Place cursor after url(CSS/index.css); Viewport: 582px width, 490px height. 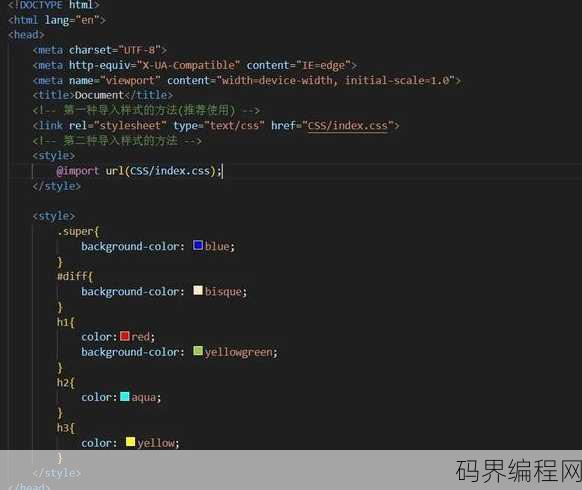(x=222, y=171)
